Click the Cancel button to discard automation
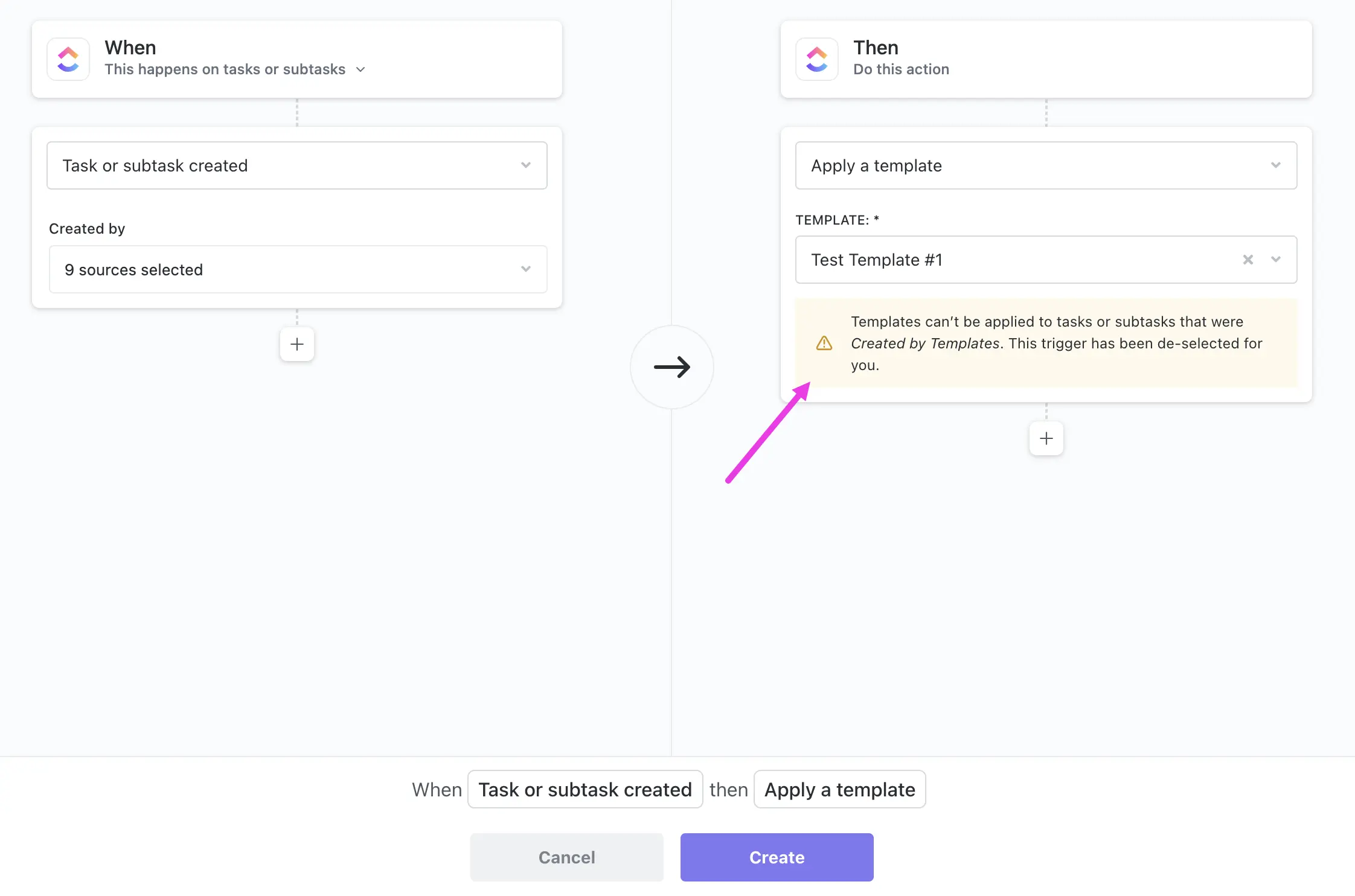This screenshot has width=1355, height=896. [x=567, y=857]
